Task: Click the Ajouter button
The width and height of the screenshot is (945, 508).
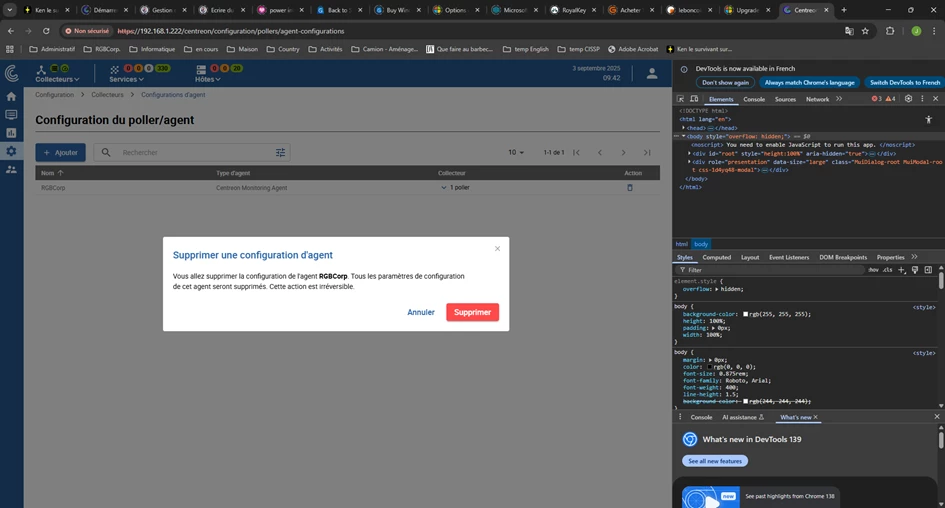Action: pos(60,152)
